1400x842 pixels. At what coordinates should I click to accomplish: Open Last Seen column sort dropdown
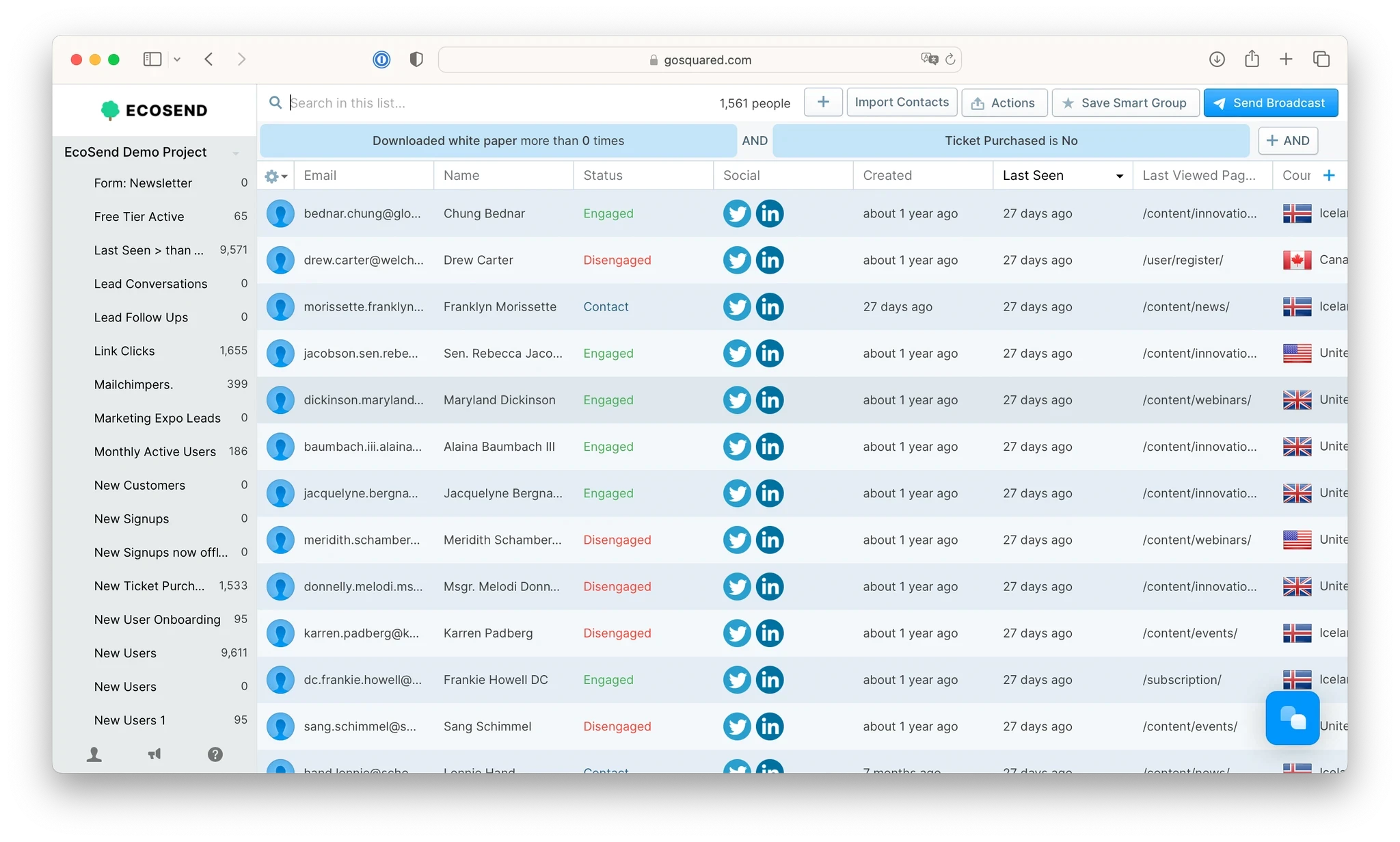[x=1119, y=176]
